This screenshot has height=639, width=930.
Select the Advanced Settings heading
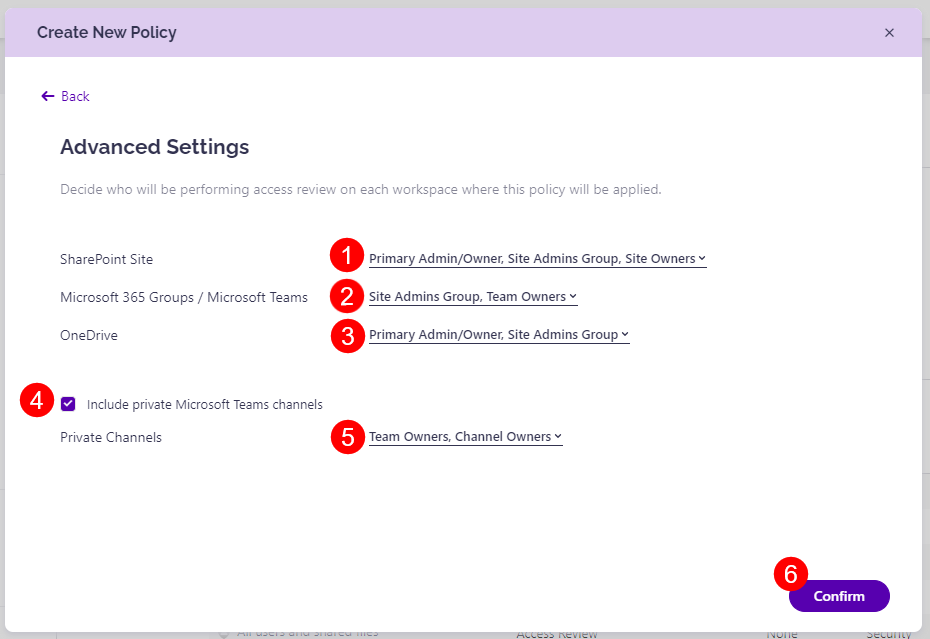(154, 147)
